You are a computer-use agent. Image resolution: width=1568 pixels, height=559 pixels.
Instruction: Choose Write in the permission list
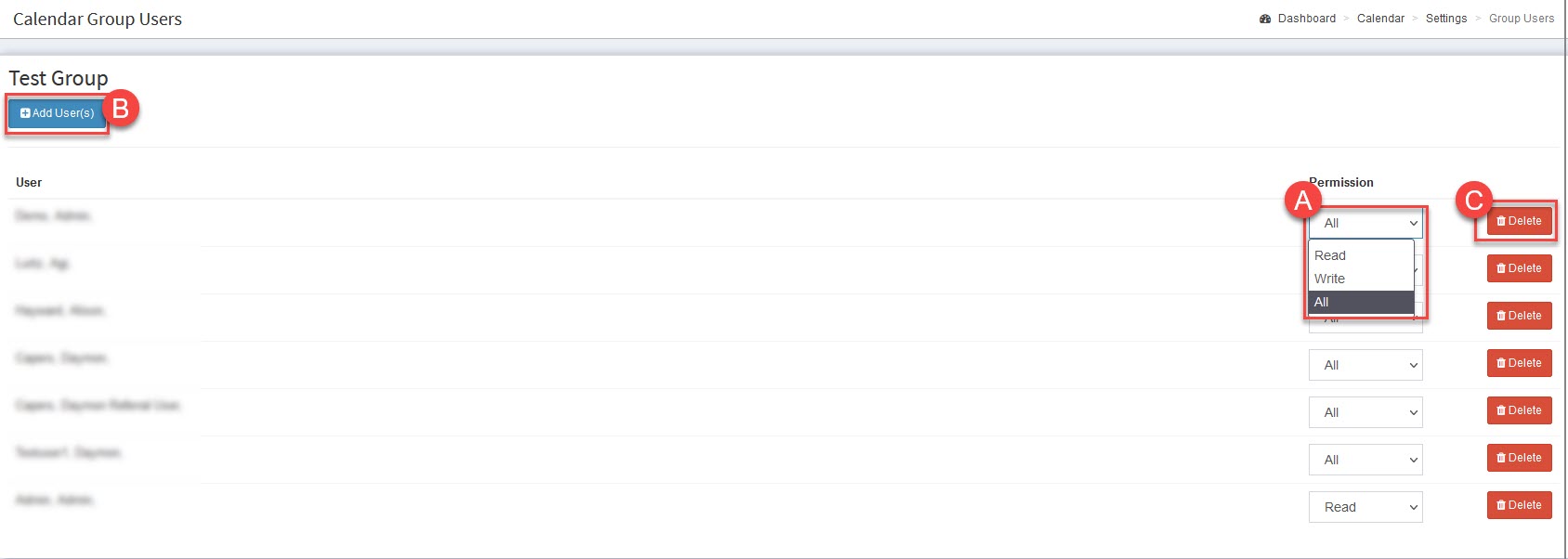1329,279
